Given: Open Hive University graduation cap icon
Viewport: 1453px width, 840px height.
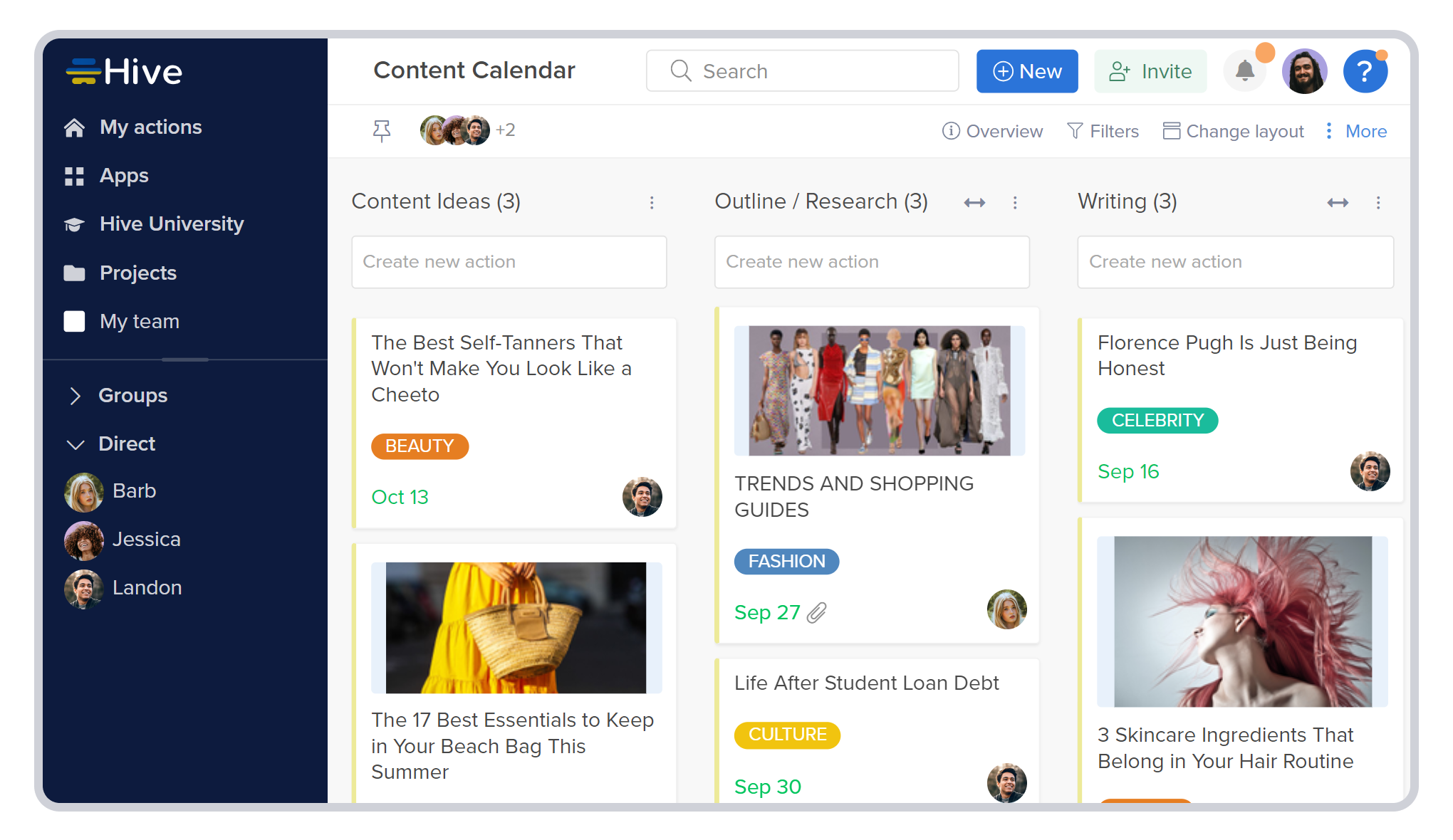Looking at the screenshot, I should [x=74, y=224].
